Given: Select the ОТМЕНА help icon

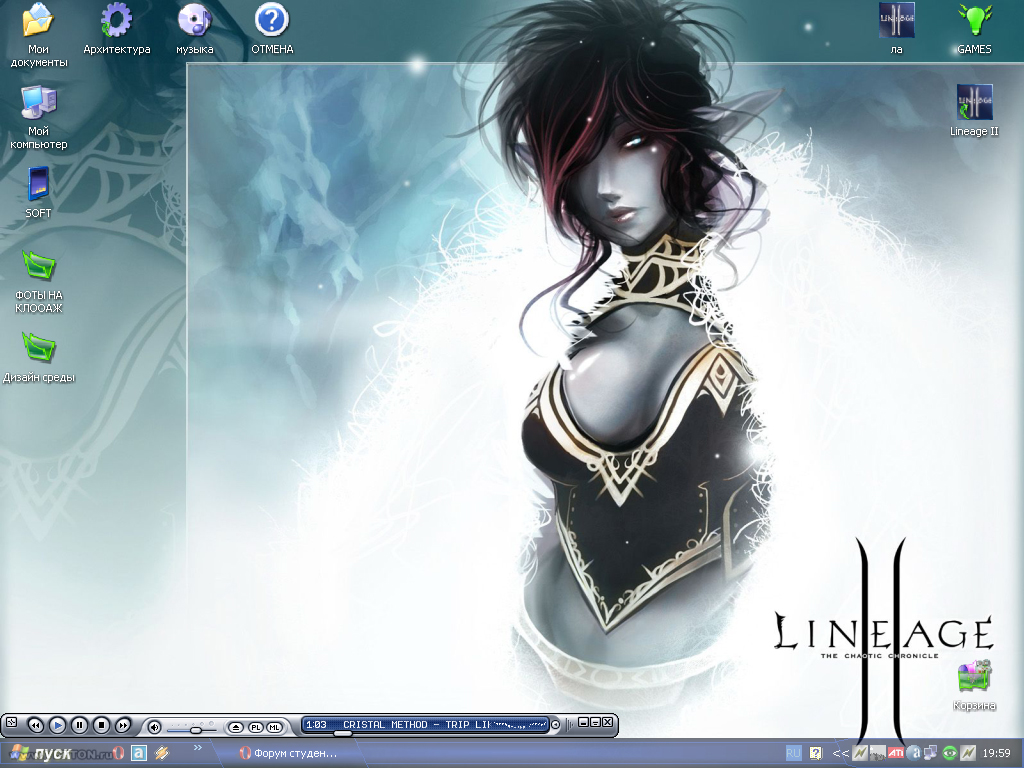Looking at the screenshot, I should 272,29.
